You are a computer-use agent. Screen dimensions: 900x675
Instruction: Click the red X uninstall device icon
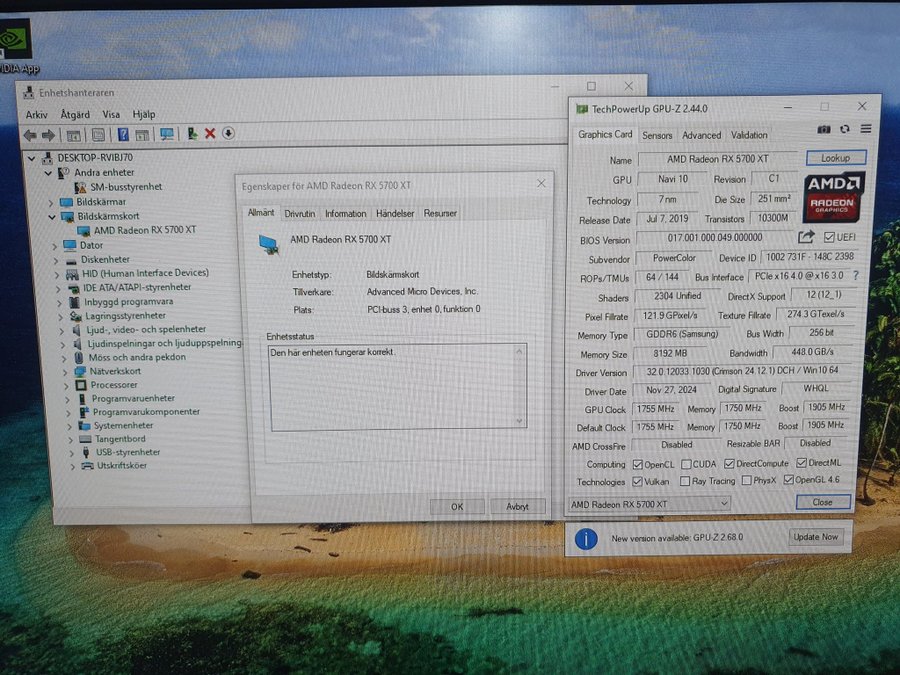[x=210, y=134]
